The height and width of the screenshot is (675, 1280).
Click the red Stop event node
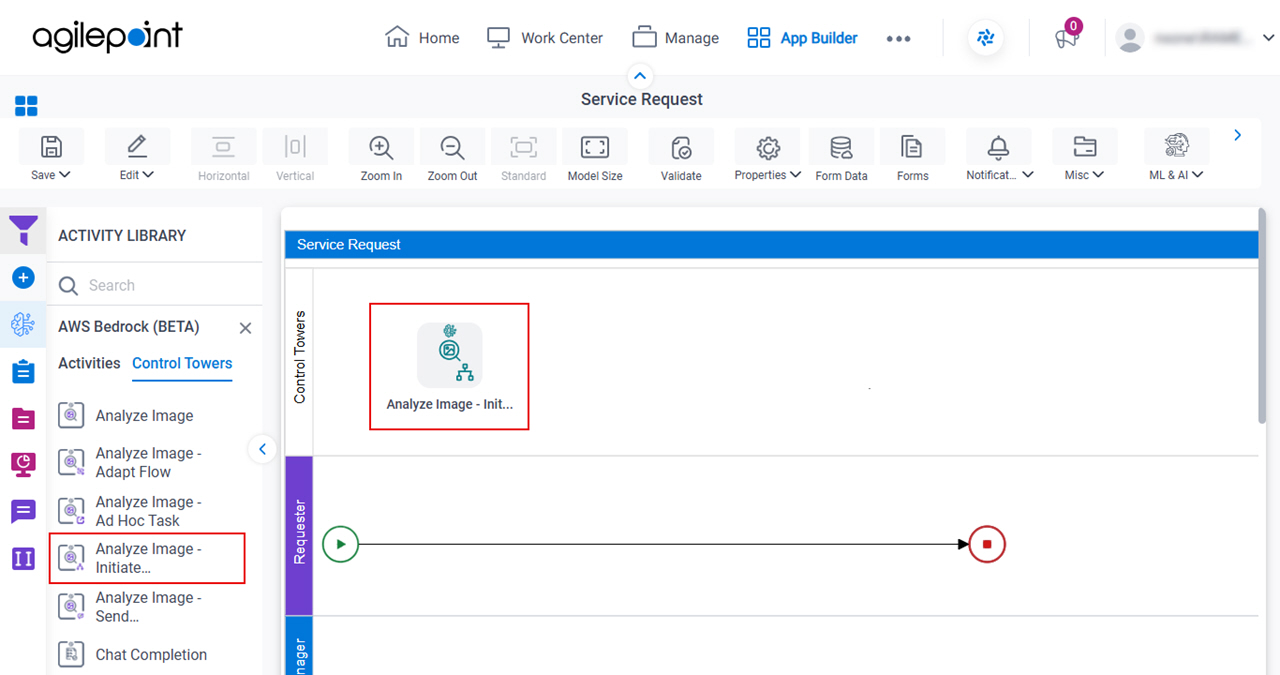(x=987, y=544)
